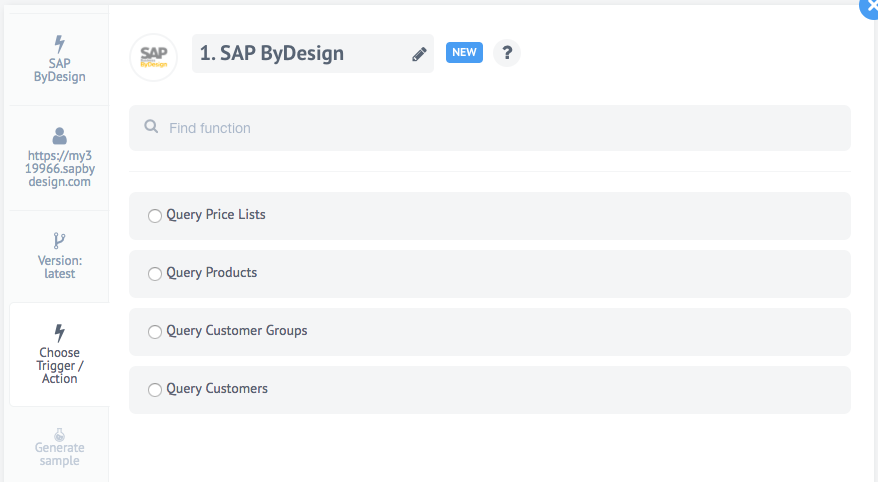Click the pencil edit icon beside title
This screenshot has width=878, height=482.
(x=419, y=54)
